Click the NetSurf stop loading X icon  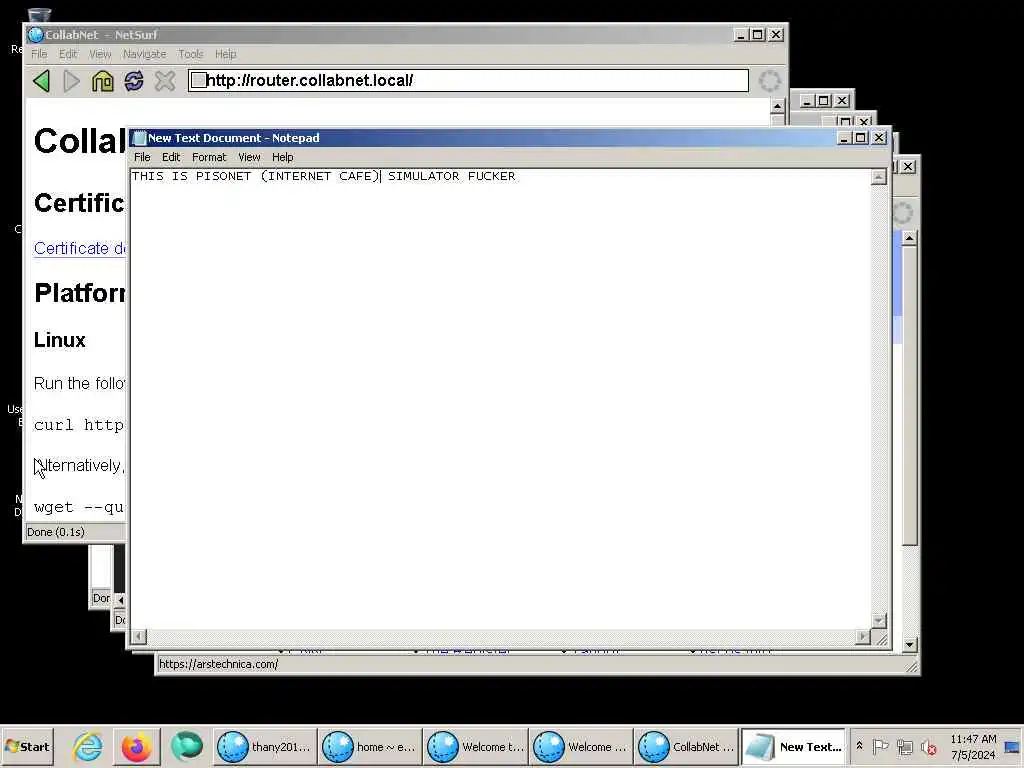point(165,81)
